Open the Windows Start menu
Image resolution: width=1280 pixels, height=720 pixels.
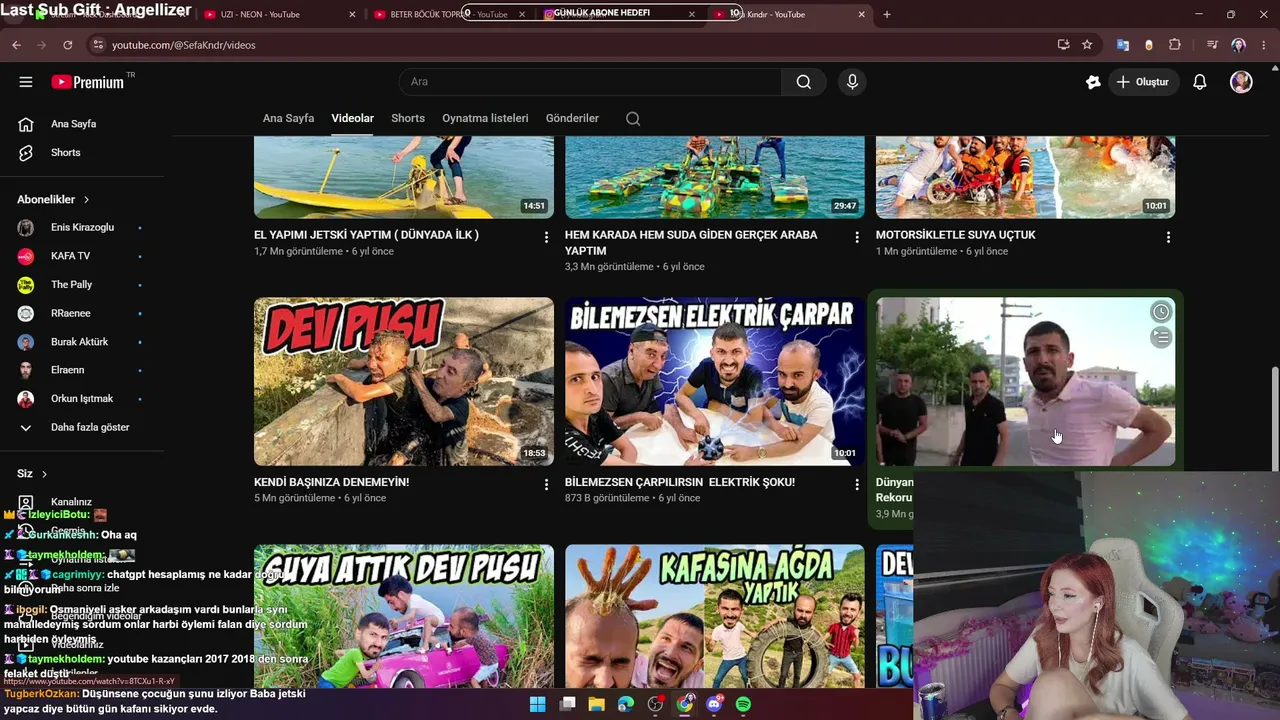(537, 704)
